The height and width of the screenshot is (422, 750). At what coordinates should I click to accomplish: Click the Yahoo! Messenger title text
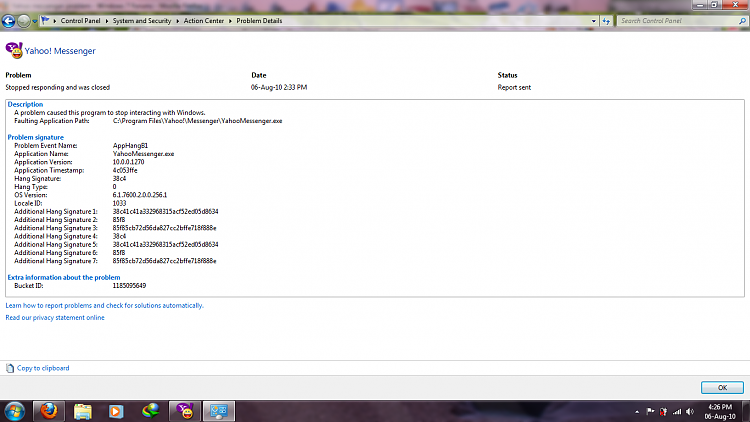tap(60, 51)
